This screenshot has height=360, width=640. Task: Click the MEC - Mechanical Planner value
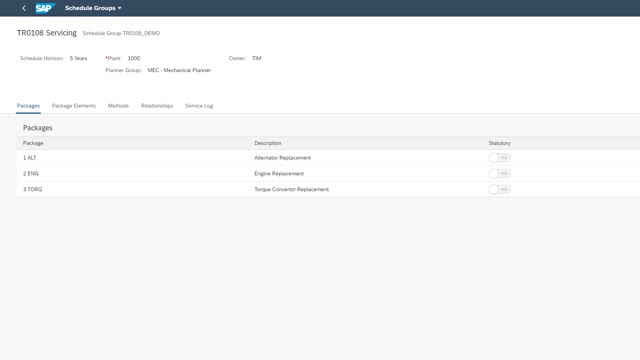tap(179, 70)
